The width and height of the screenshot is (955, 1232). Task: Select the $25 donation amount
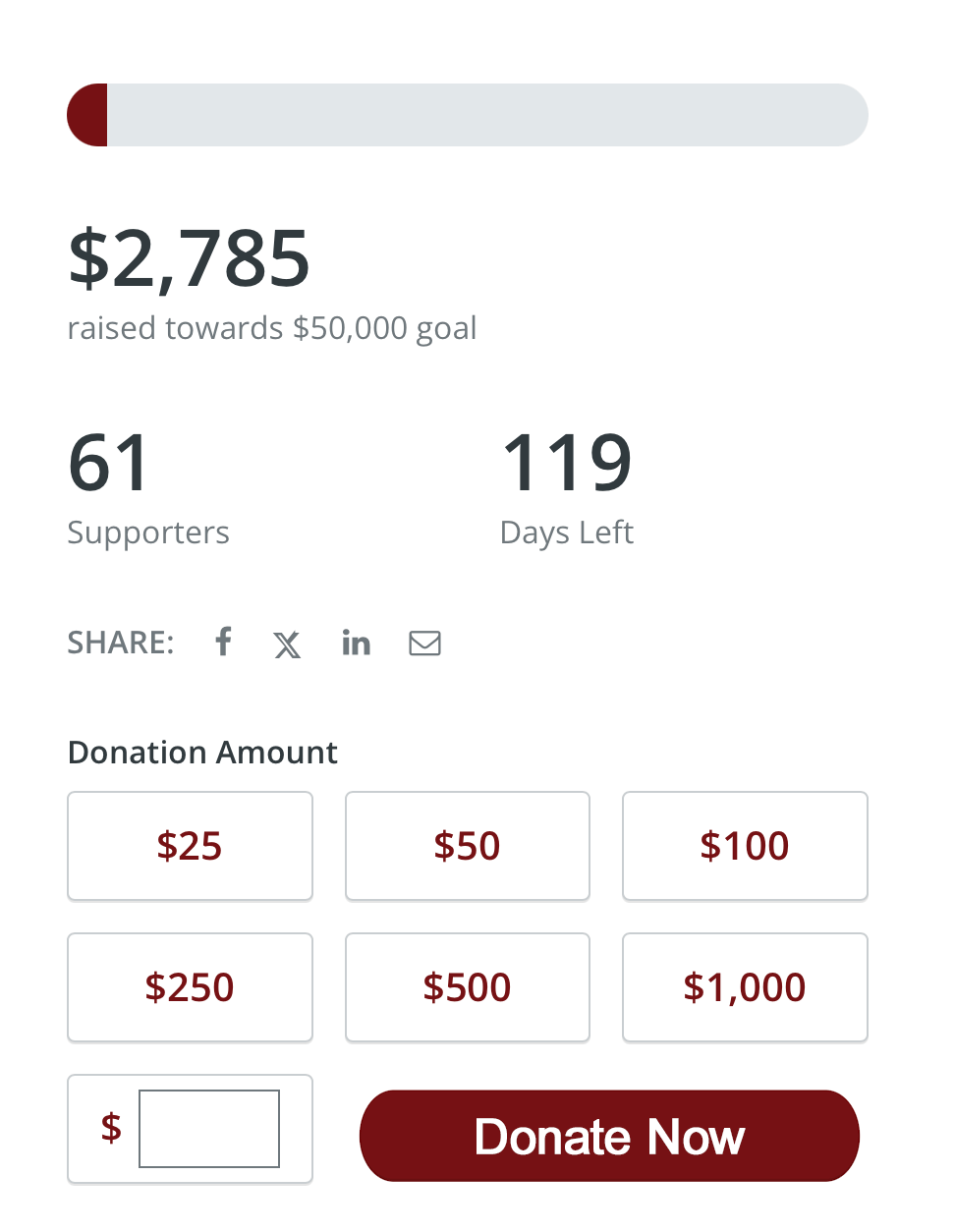point(190,846)
